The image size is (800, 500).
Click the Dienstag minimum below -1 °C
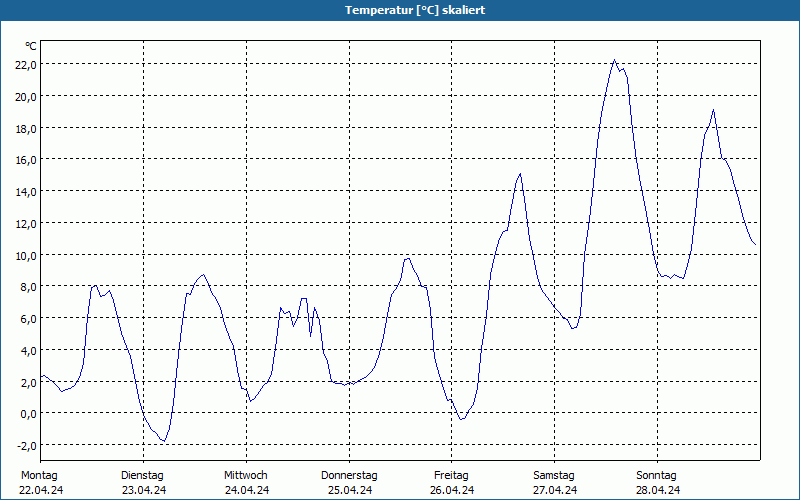coord(164,441)
